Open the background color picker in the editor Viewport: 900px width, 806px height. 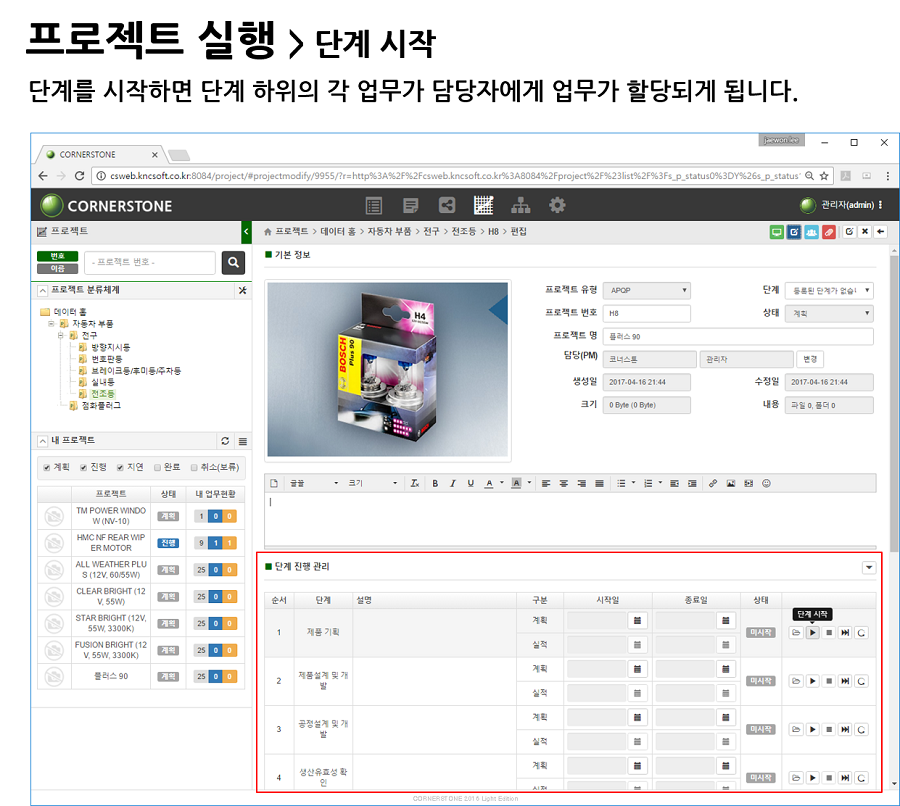coord(520,483)
